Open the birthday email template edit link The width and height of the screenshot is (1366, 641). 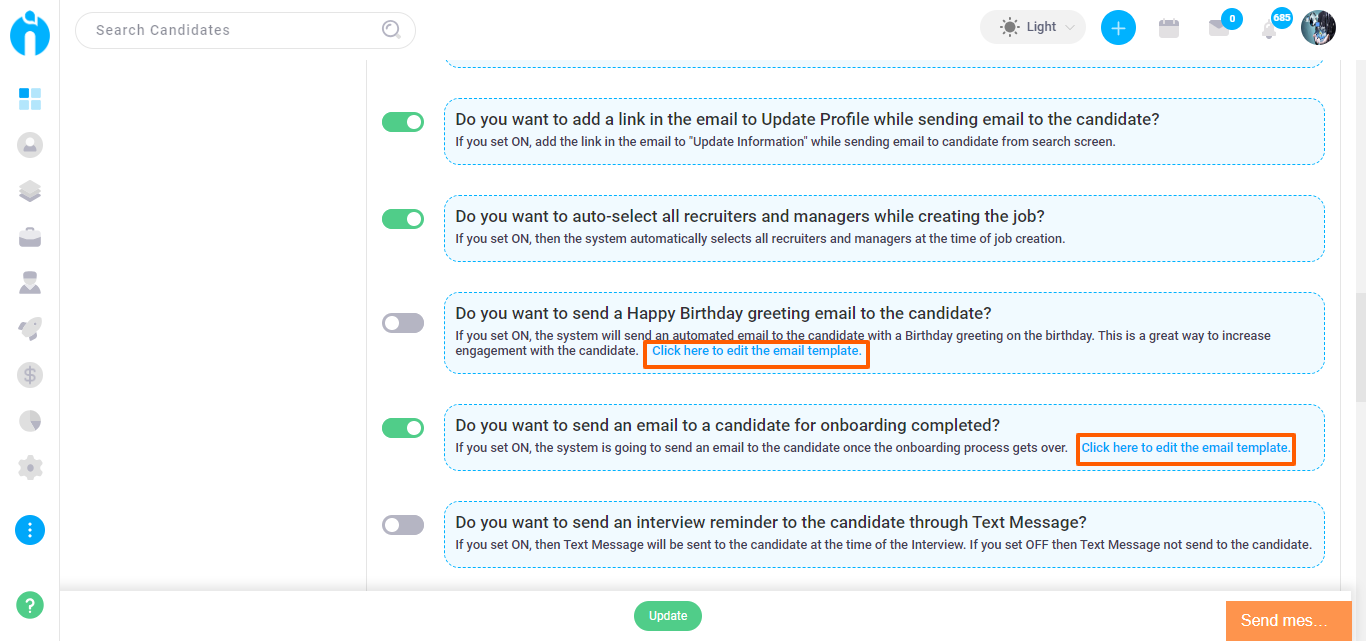tap(756, 352)
